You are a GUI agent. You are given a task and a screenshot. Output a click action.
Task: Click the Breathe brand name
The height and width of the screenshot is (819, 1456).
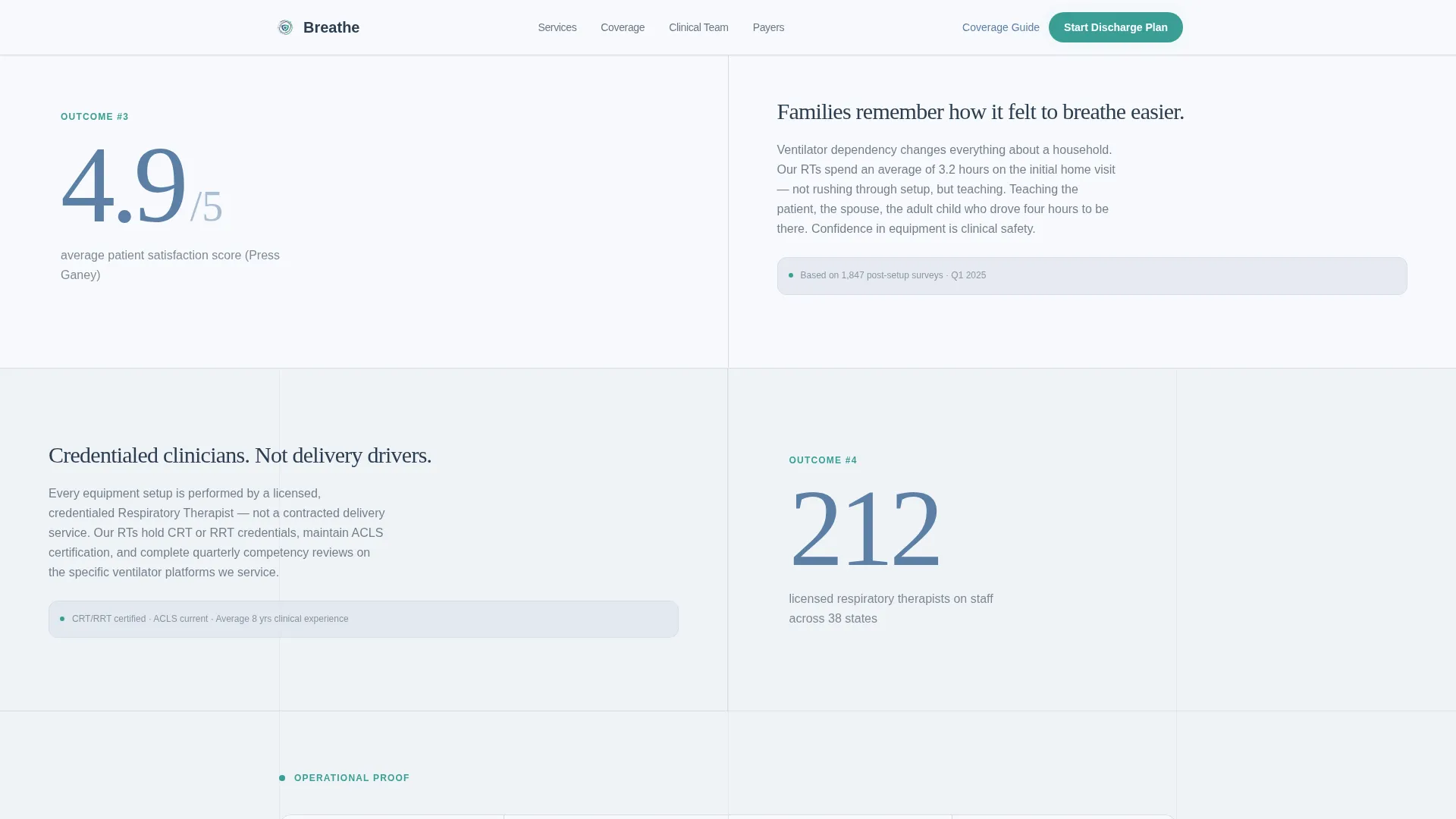click(331, 27)
